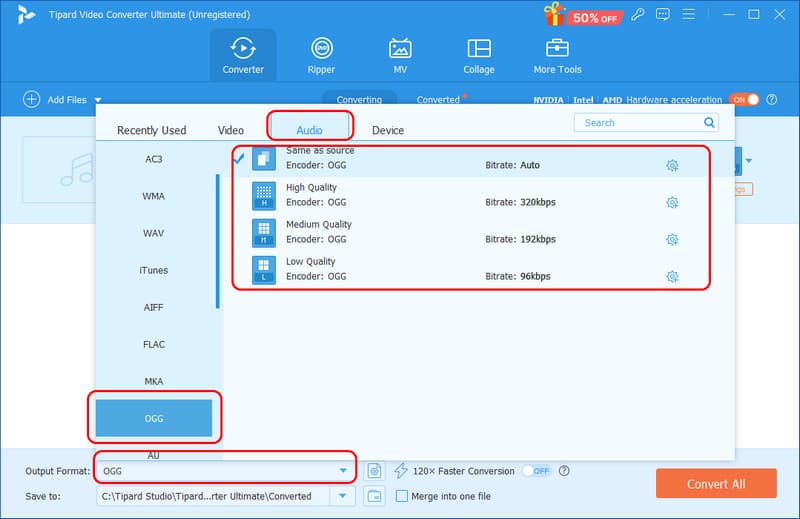Expand the Add Files dropdown arrow
The height and width of the screenshot is (519, 800).
[x=98, y=100]
